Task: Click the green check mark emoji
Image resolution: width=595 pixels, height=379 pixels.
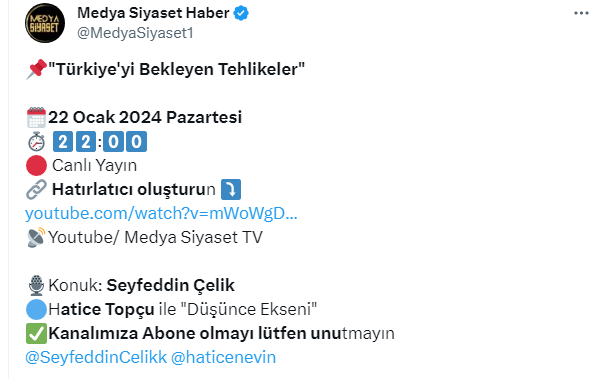Action: click(x=36, y=333)
